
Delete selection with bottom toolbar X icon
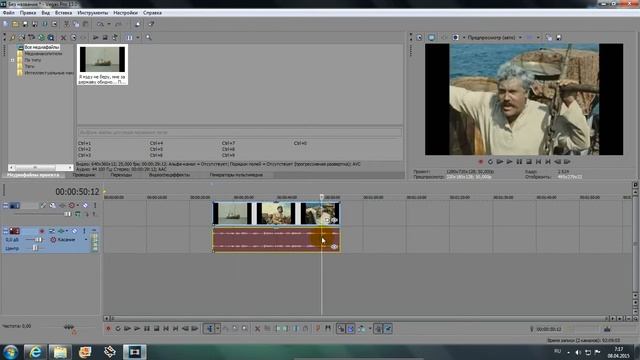point(258,328)
